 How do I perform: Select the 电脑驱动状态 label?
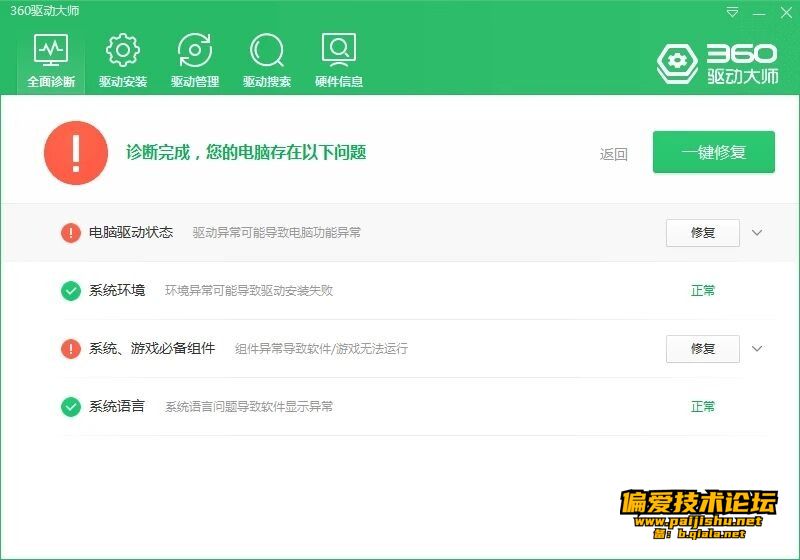(x=131, y=233)
